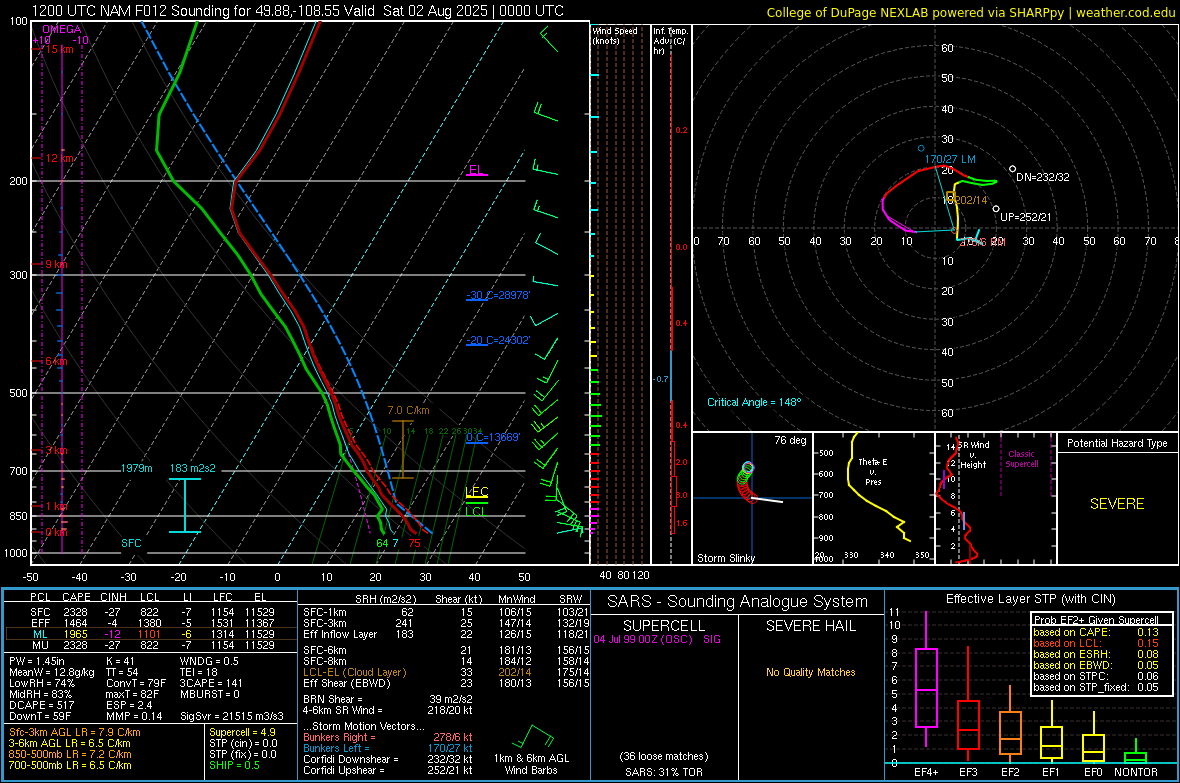Click the 'Supercell = 4.9' composite value
Viewport: 1180px width, 783px height.
click(x=242, y=732)
